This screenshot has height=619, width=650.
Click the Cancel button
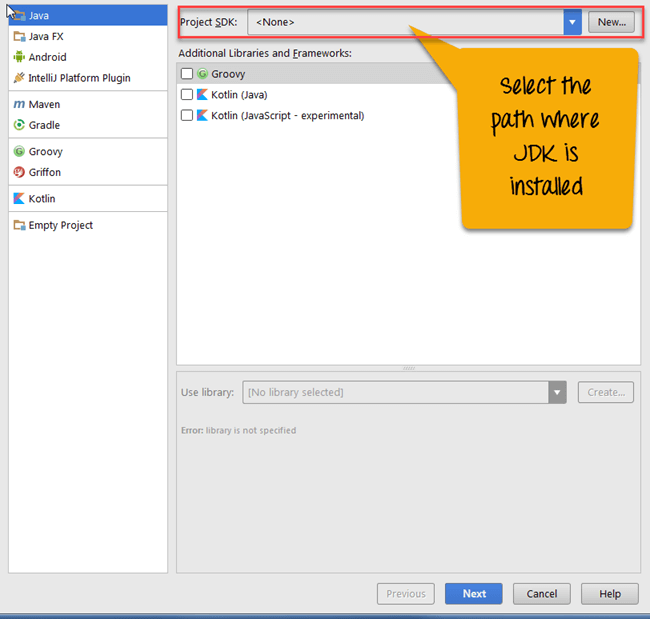tap(541, 593)
